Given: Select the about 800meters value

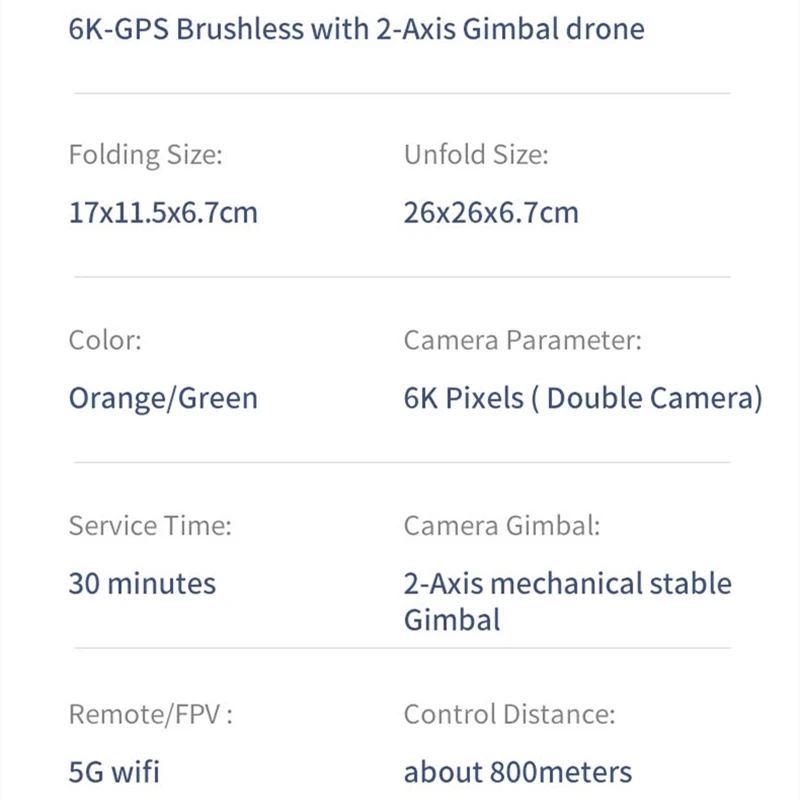Looking at the screenshot, I should point(518,772).
